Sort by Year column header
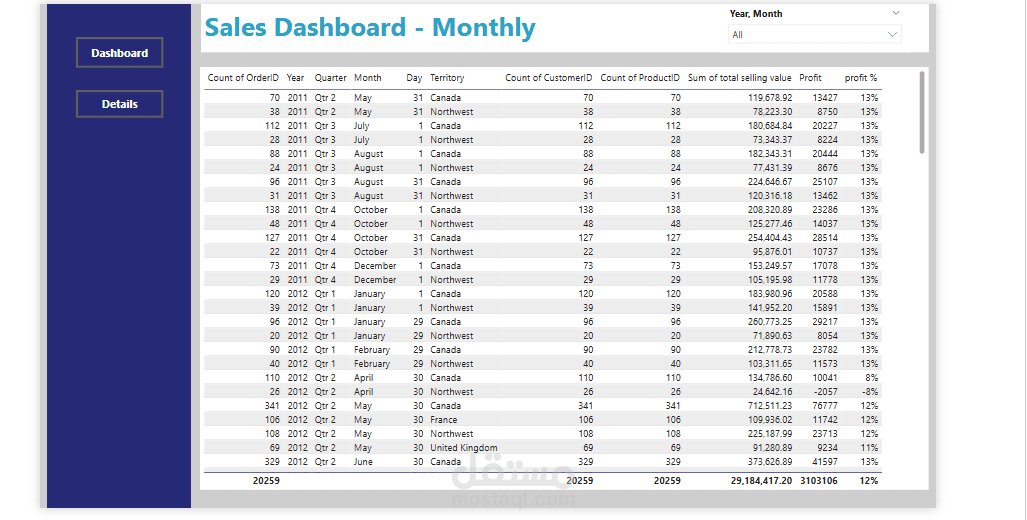The image size is (1027, 520). (x=295, y=78)
